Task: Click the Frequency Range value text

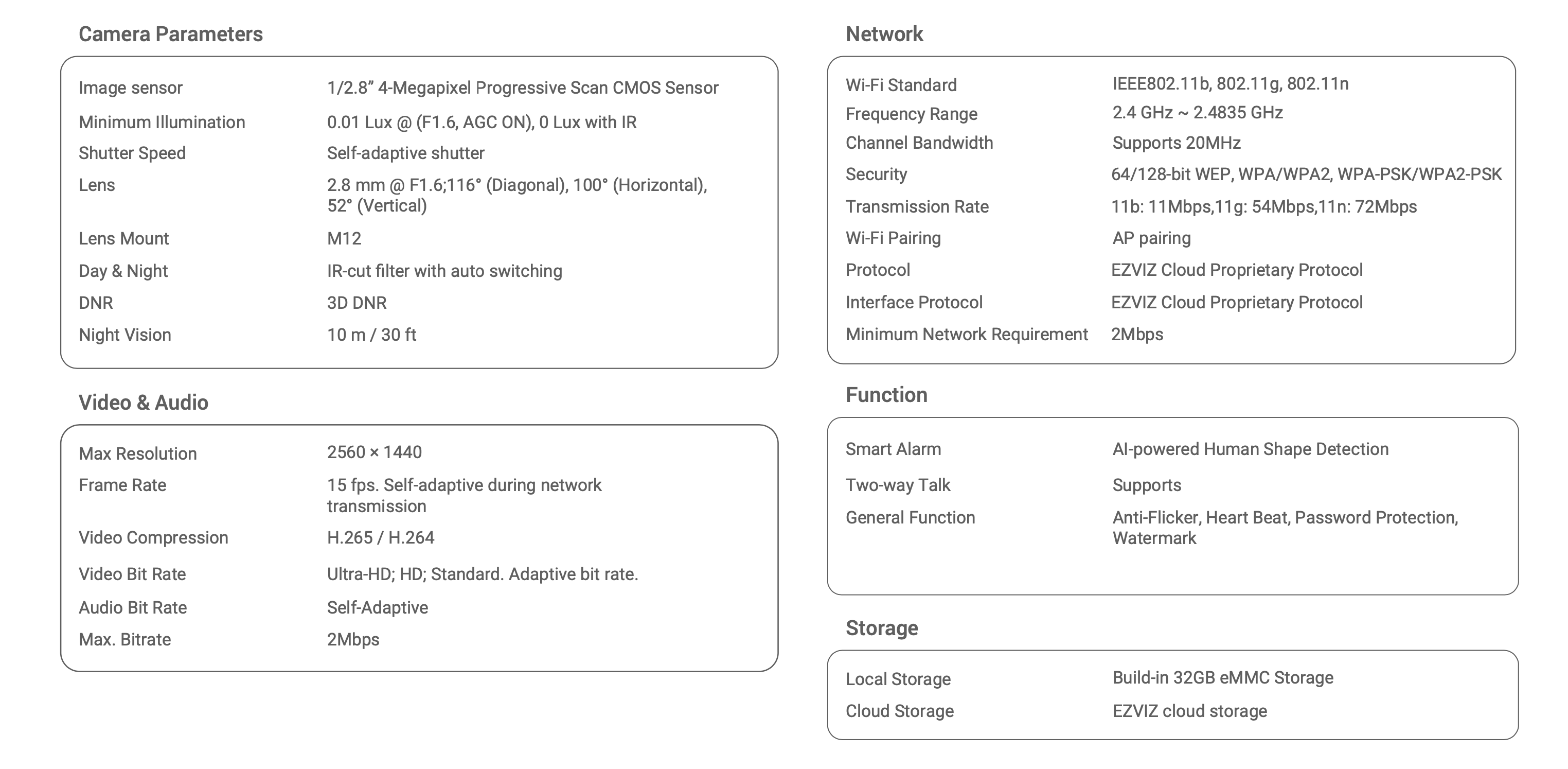Action: click(1197, 113)
